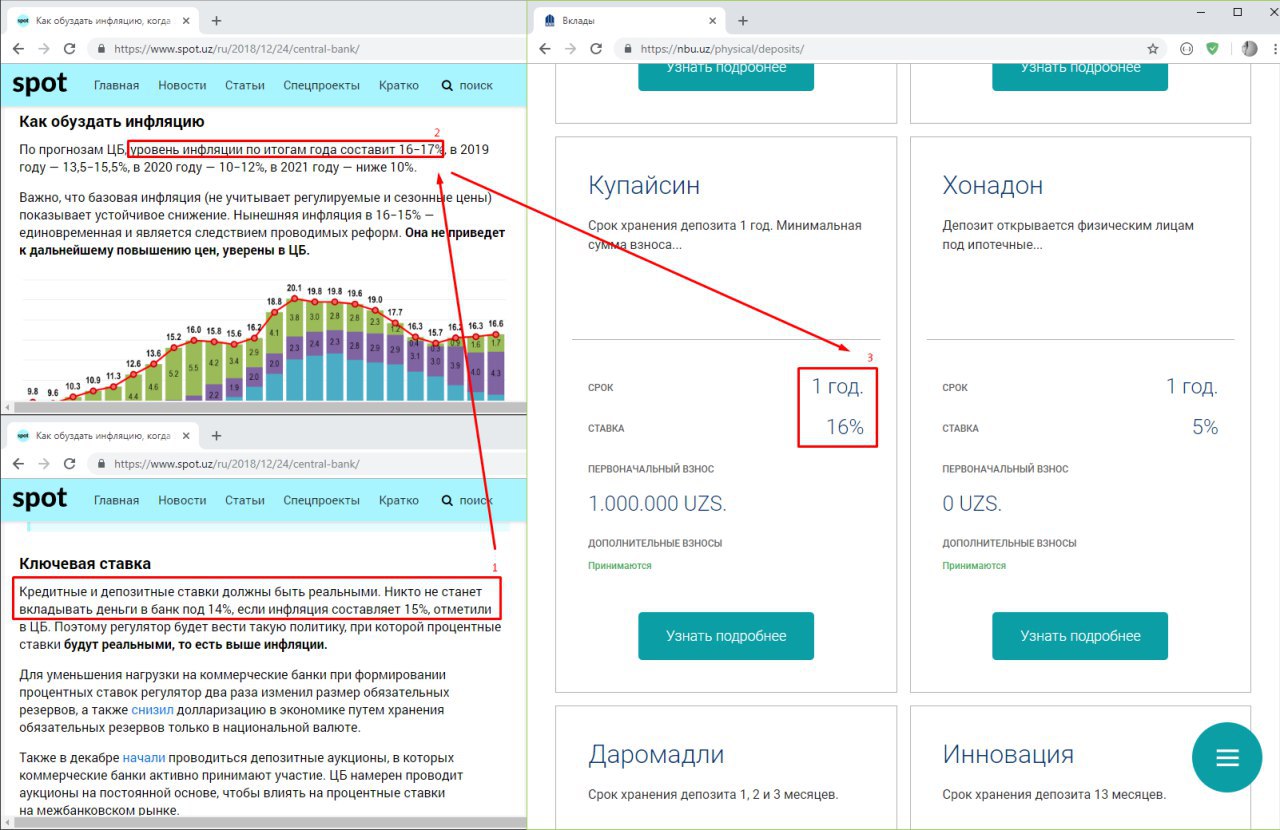Open Спецпроекты in top-left spot navigation
The width and height of the screenshot is (1280, 830).
pos(321,85)
